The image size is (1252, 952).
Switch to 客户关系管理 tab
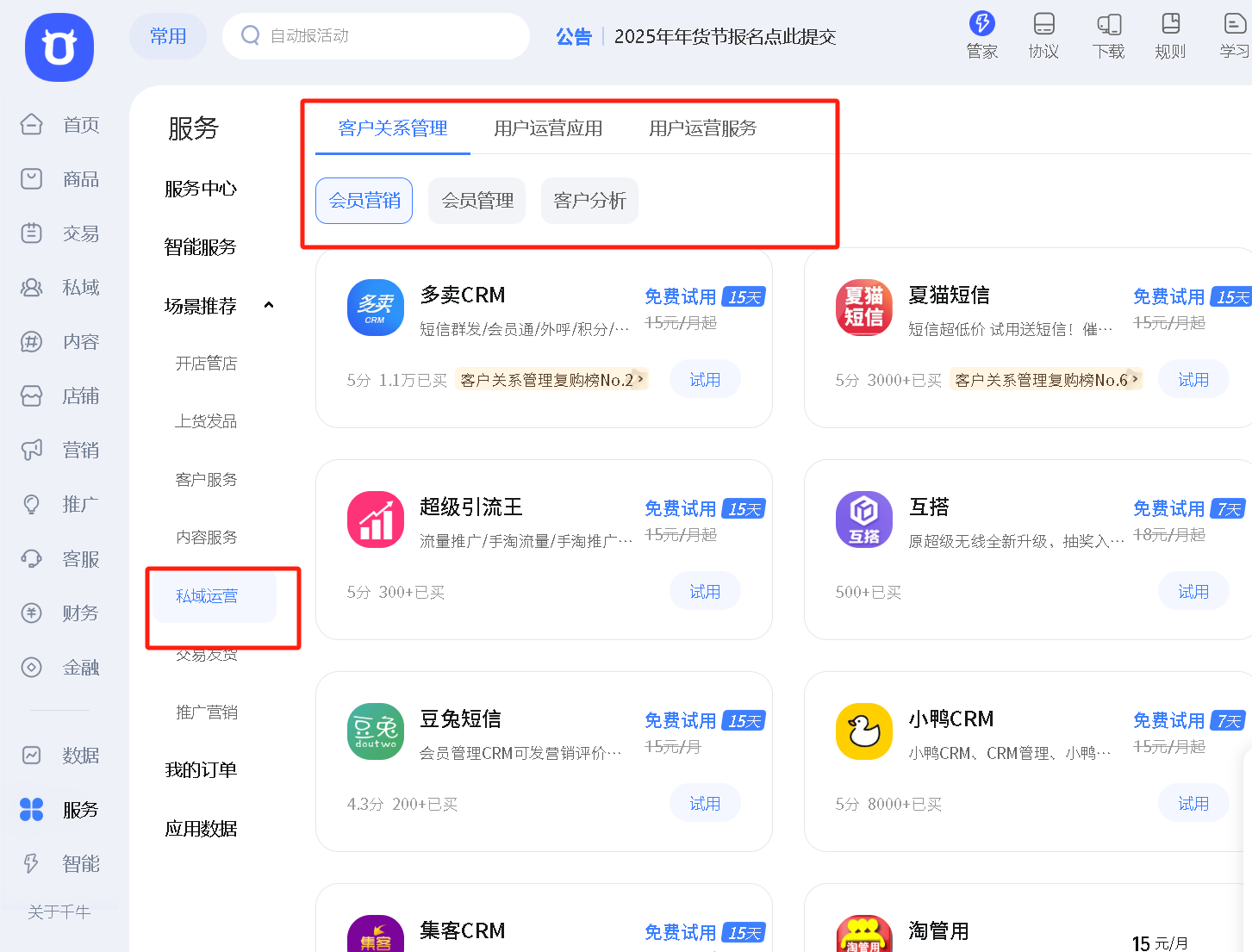click(393, 128)
